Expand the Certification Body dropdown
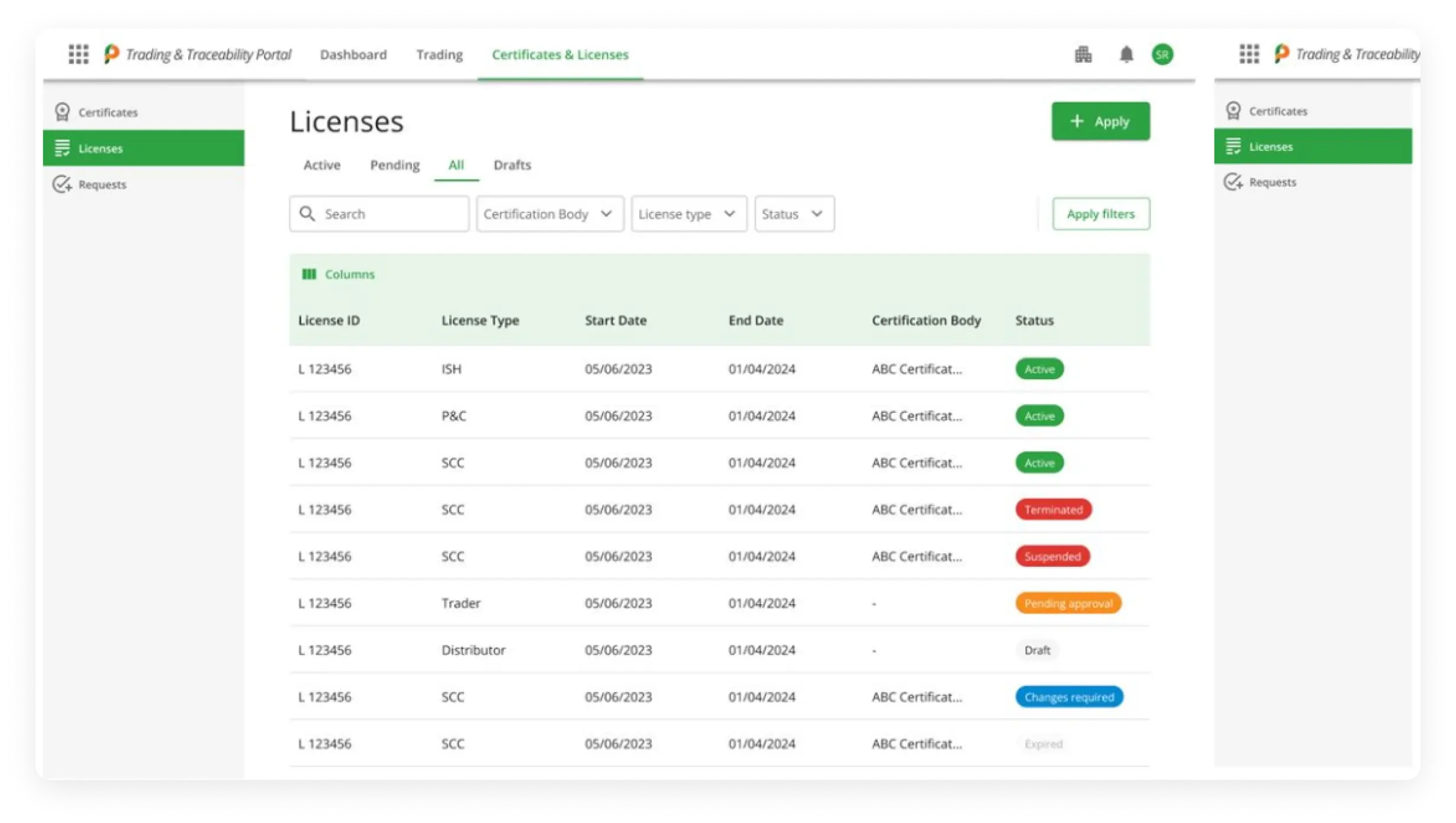Screen dimensions: 1456x823 [550, 214]
